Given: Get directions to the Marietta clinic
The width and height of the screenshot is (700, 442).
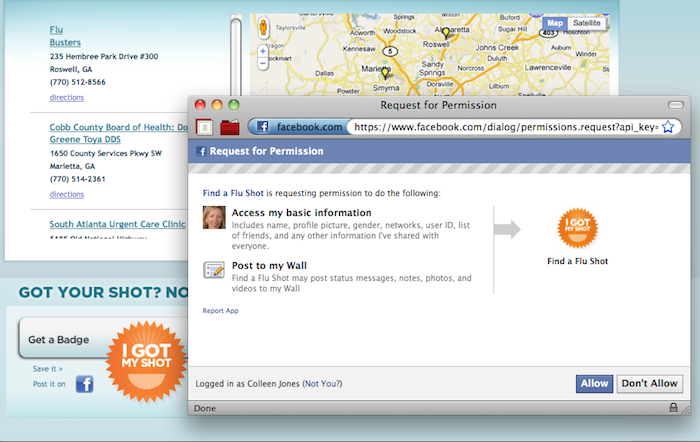Looking at the screenshot, I should (67, 194).
